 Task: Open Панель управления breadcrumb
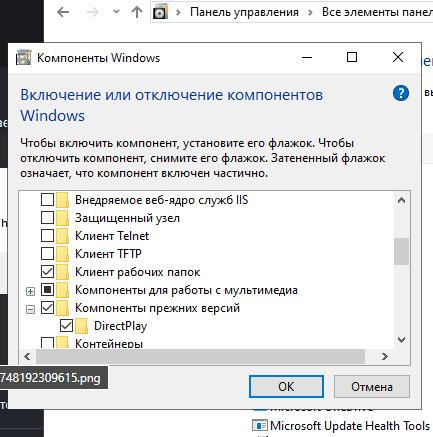pyautogui.click(x=244, y=12)
